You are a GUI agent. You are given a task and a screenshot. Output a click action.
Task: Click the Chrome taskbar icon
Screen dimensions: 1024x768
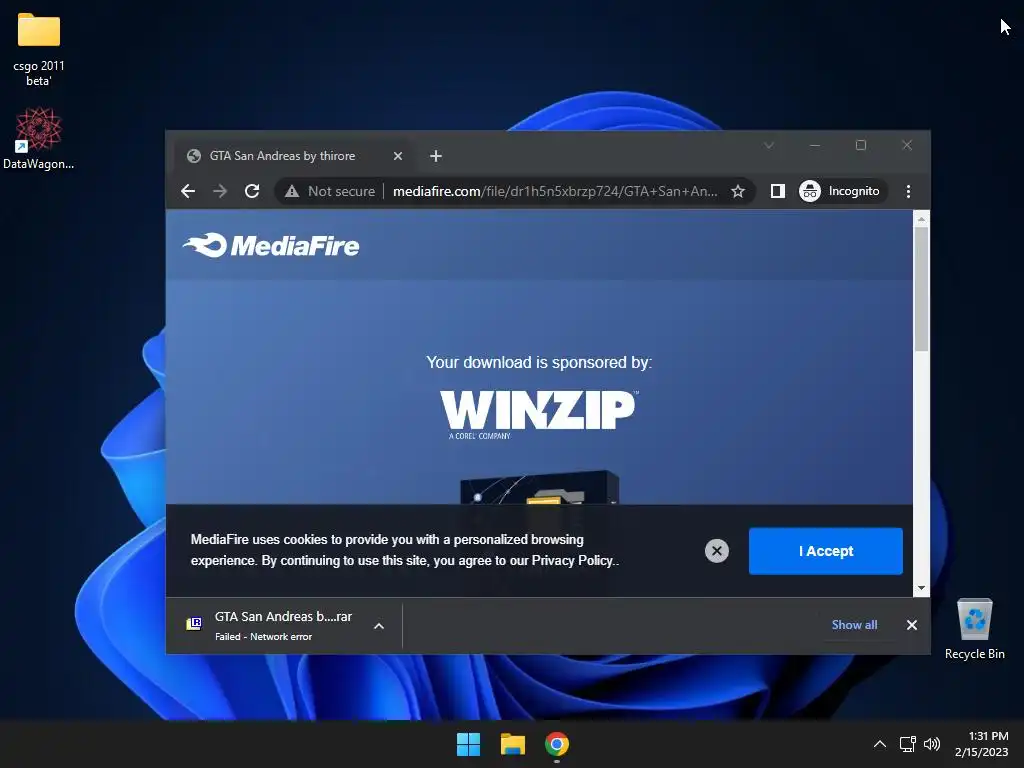tap(556, 744)
